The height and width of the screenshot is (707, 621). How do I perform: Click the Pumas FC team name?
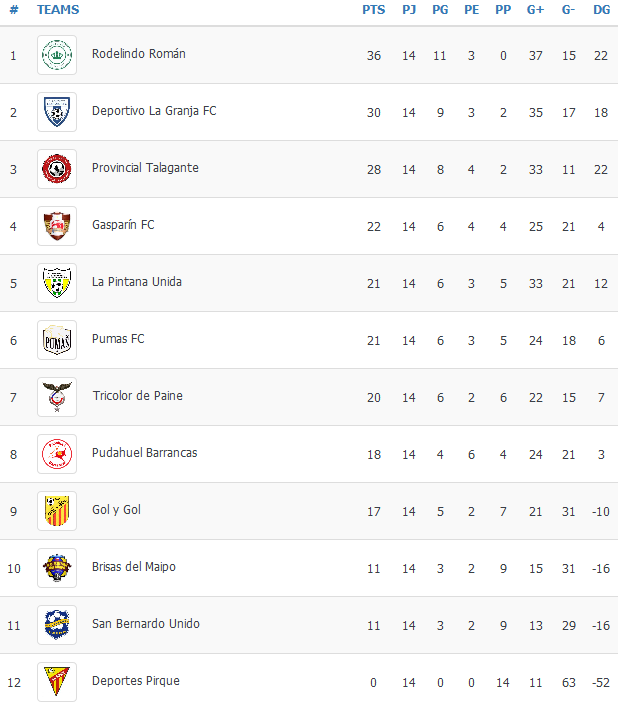click(118, 339)
